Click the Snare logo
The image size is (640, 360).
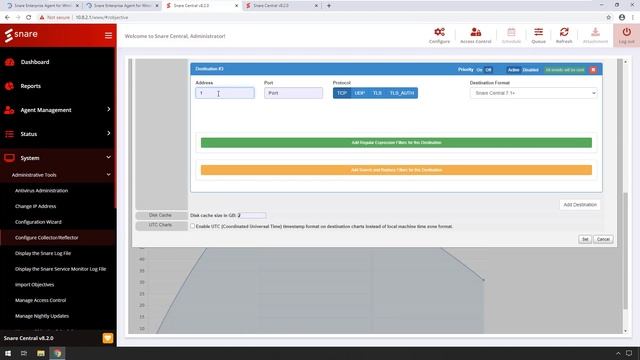click(x=21, y=35)
